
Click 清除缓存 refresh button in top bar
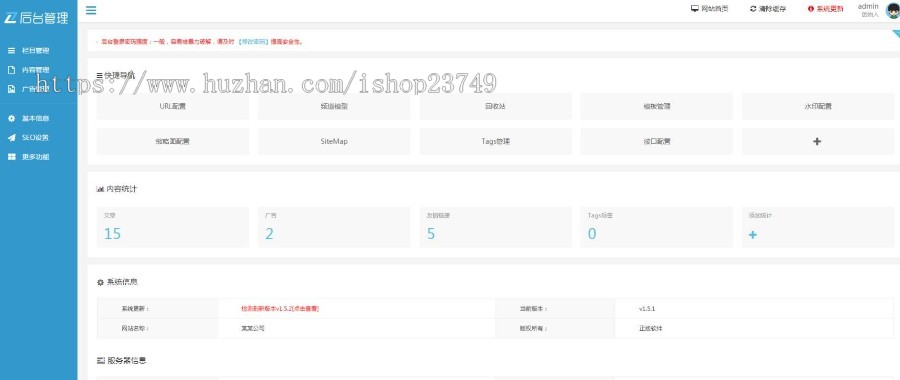(768, 9)
